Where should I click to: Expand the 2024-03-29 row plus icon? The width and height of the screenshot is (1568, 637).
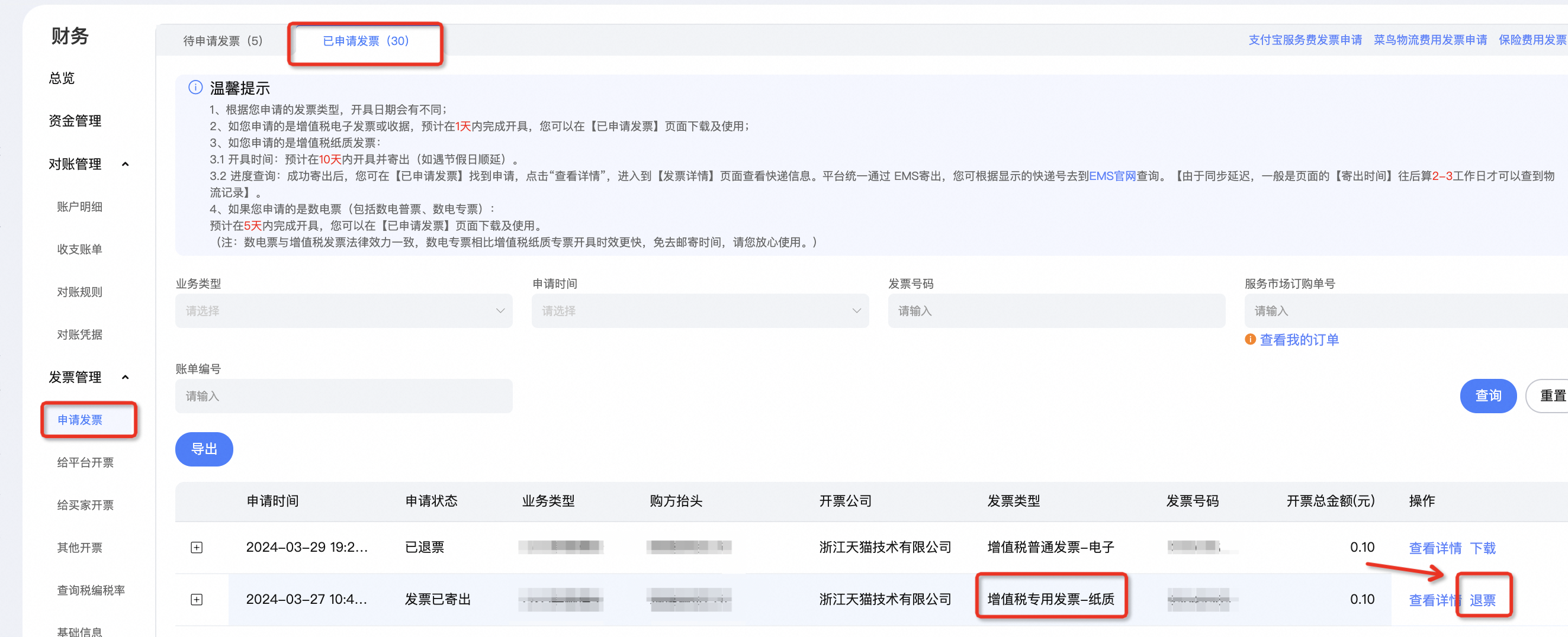(x=197, y=548)
